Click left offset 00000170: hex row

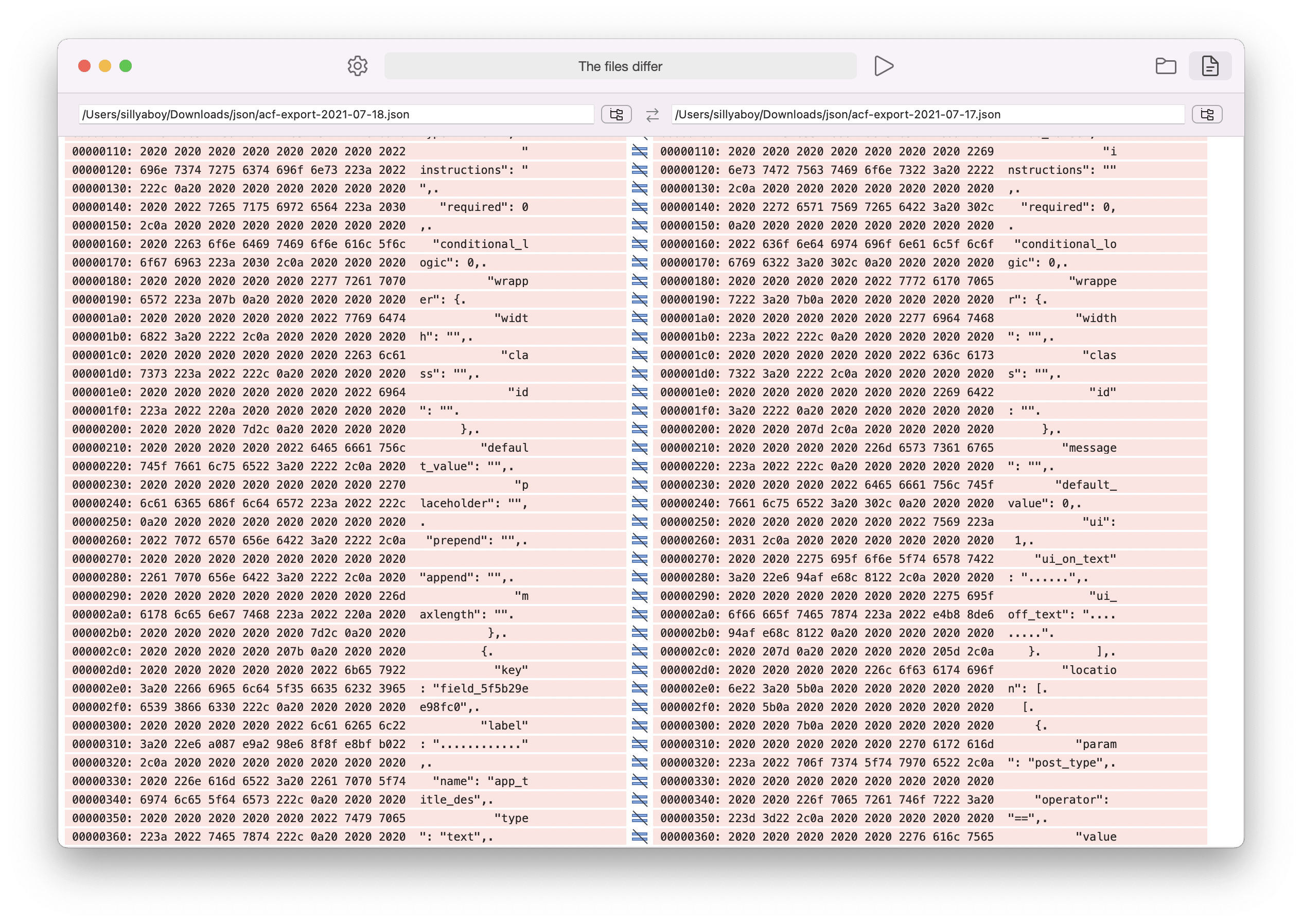point(345,263)
